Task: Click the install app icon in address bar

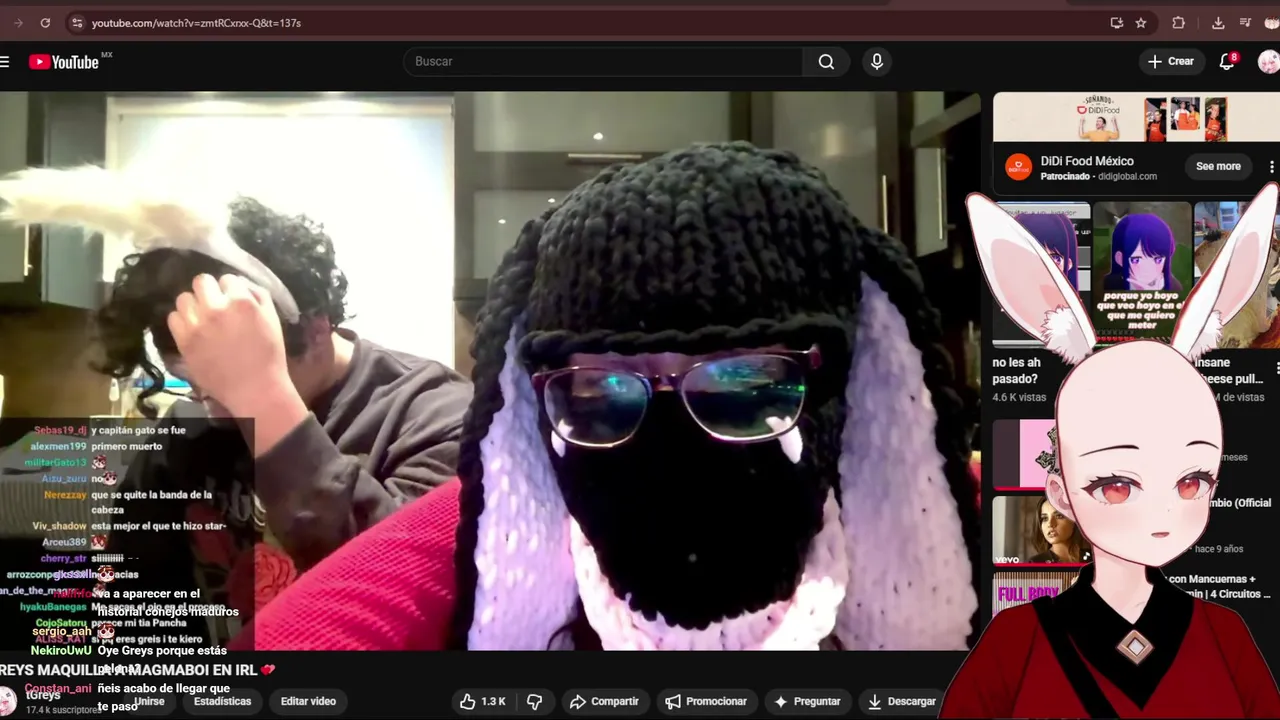Action: pos(1116,22)
